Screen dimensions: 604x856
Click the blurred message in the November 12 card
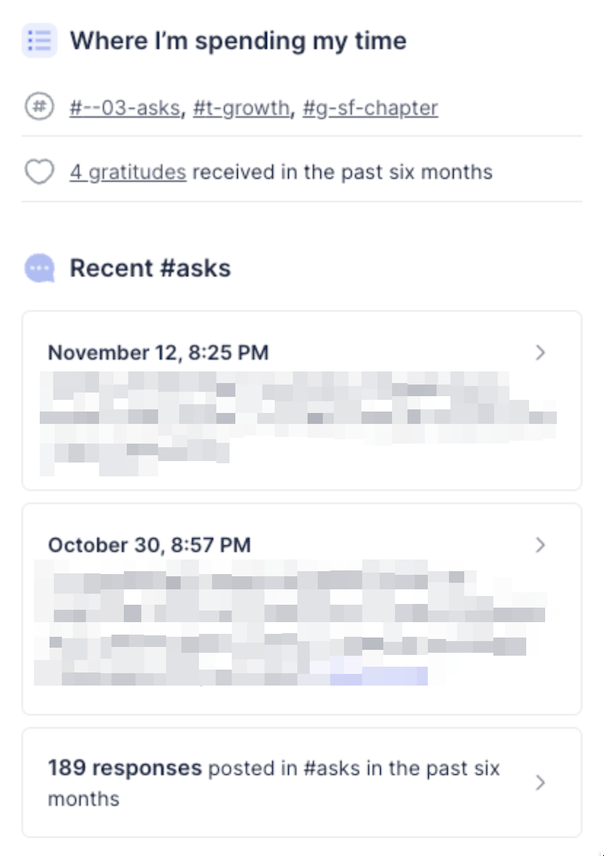[x=298, y=423]
